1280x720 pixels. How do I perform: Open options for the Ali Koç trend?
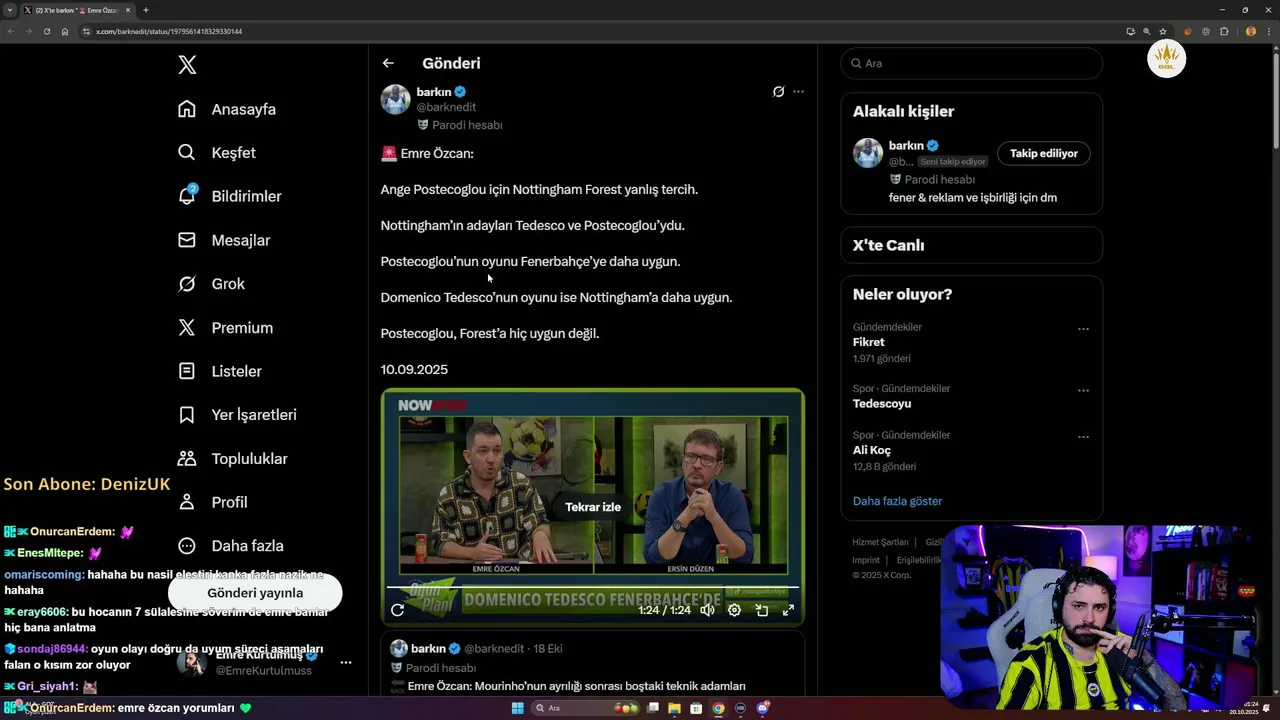point(1083,437)
